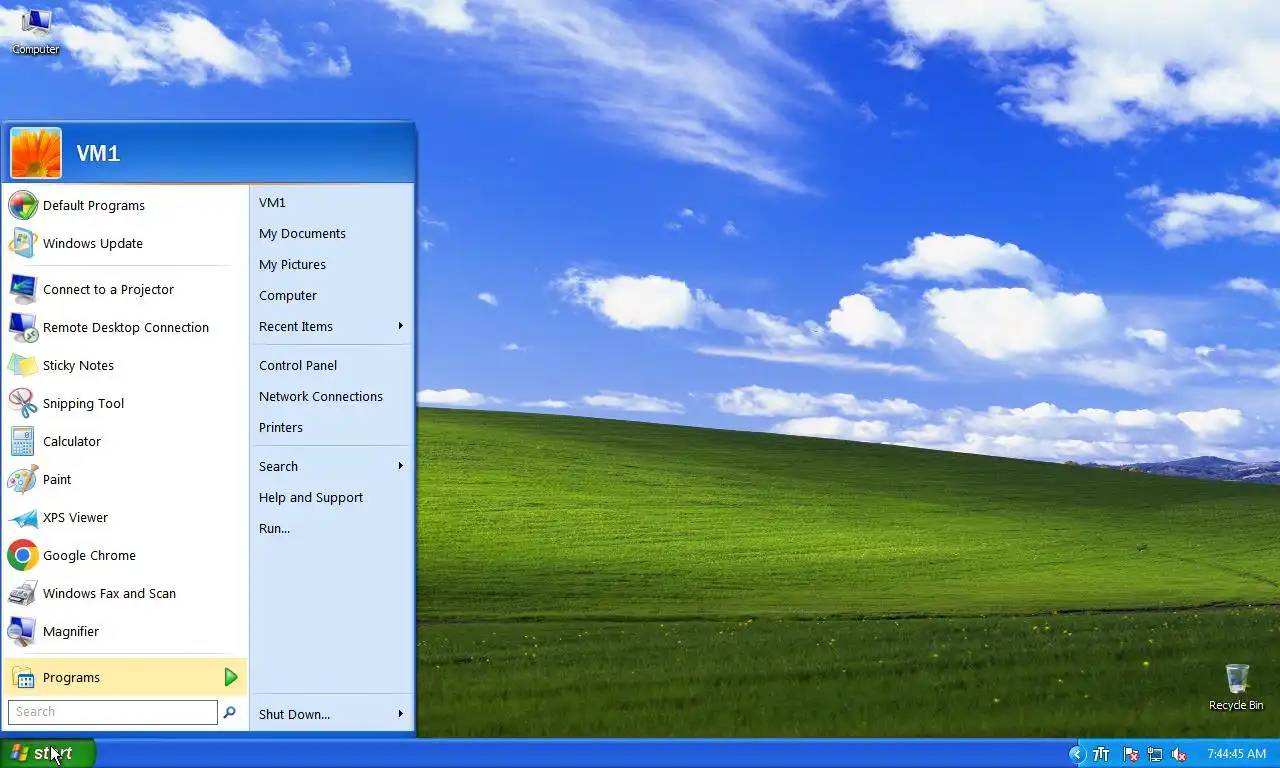Open the Shut Down options arrow
1280x768 pixels.
click(x=400, y=714)
